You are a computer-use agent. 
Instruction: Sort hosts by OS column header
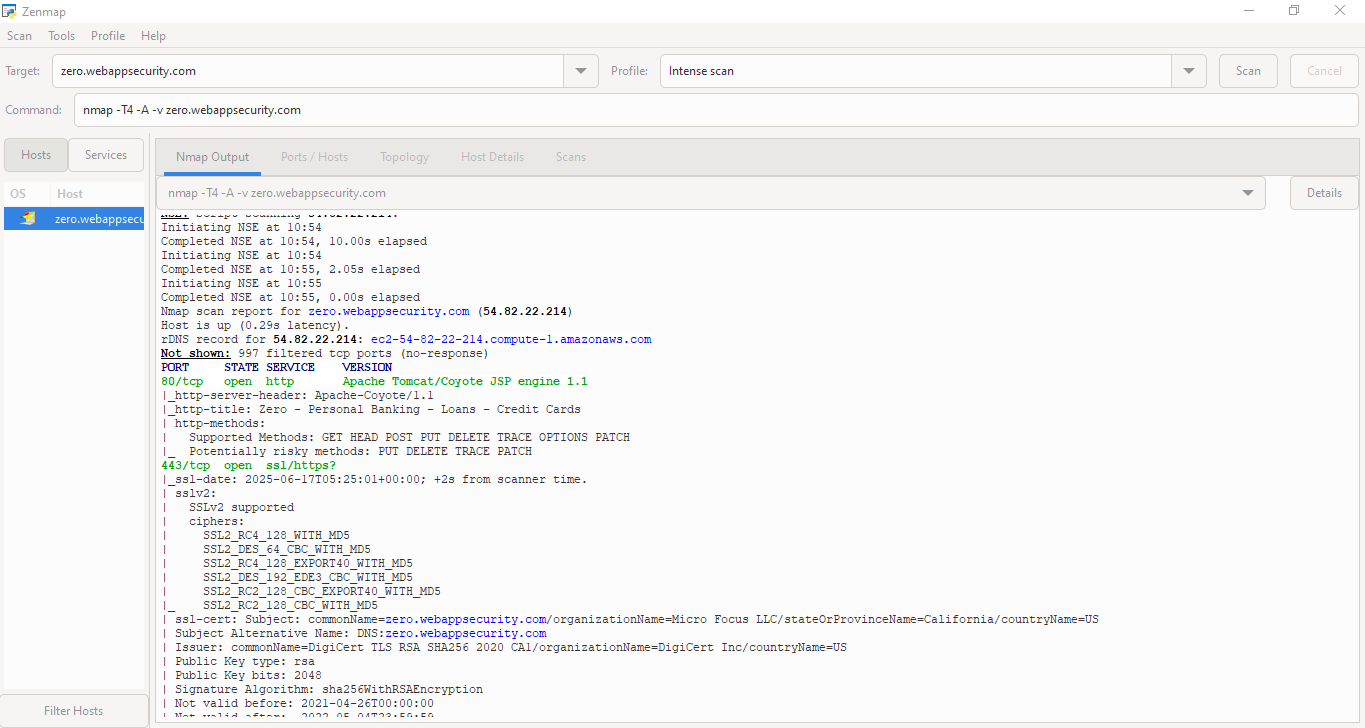[18, 194]
